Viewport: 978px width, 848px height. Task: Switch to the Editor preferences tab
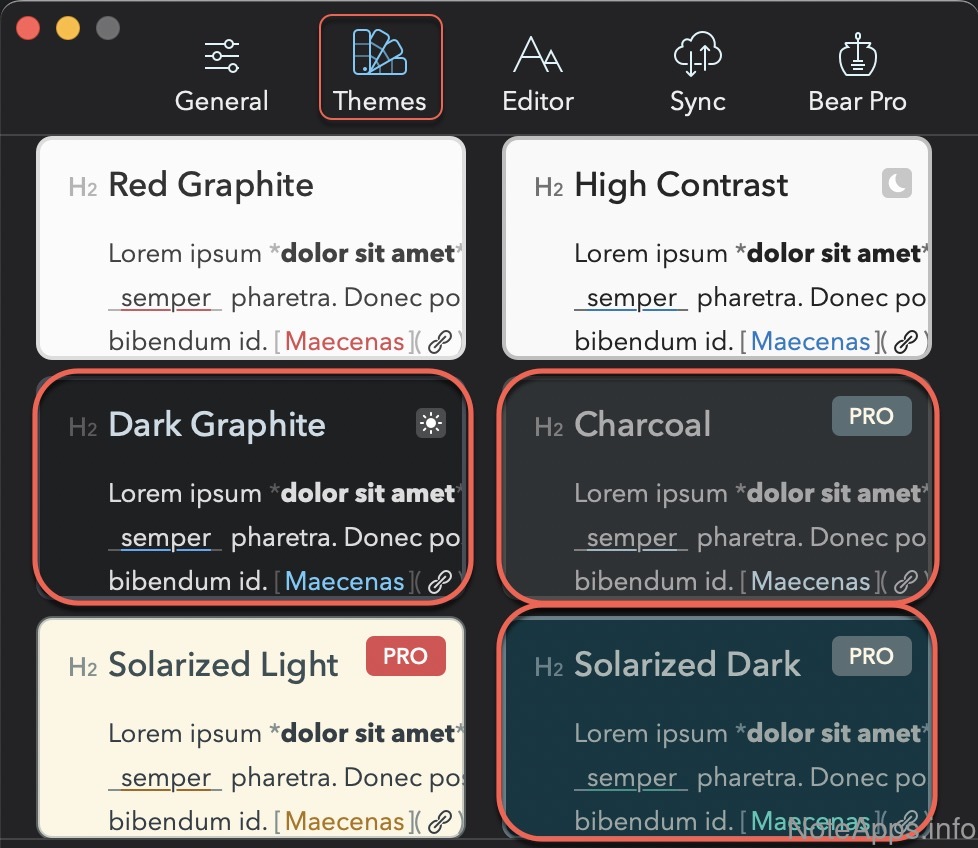(538, 76)
